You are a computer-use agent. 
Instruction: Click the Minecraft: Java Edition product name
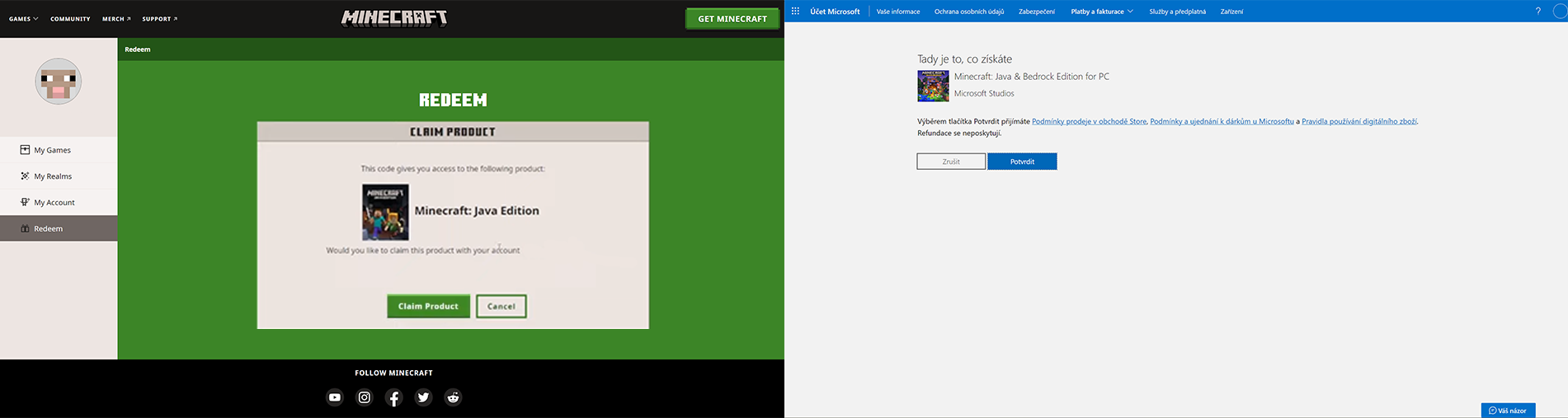coord(477,211)
